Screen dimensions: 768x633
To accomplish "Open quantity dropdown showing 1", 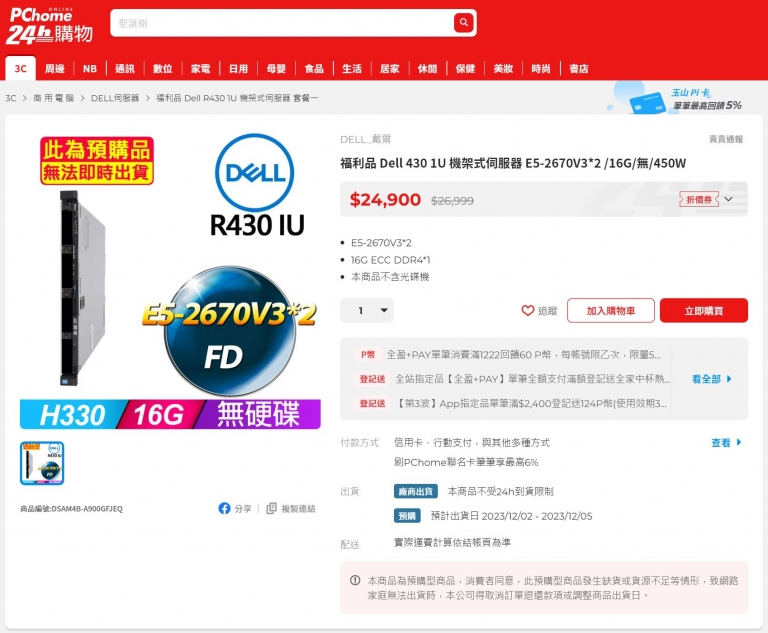I will (367, 311).
